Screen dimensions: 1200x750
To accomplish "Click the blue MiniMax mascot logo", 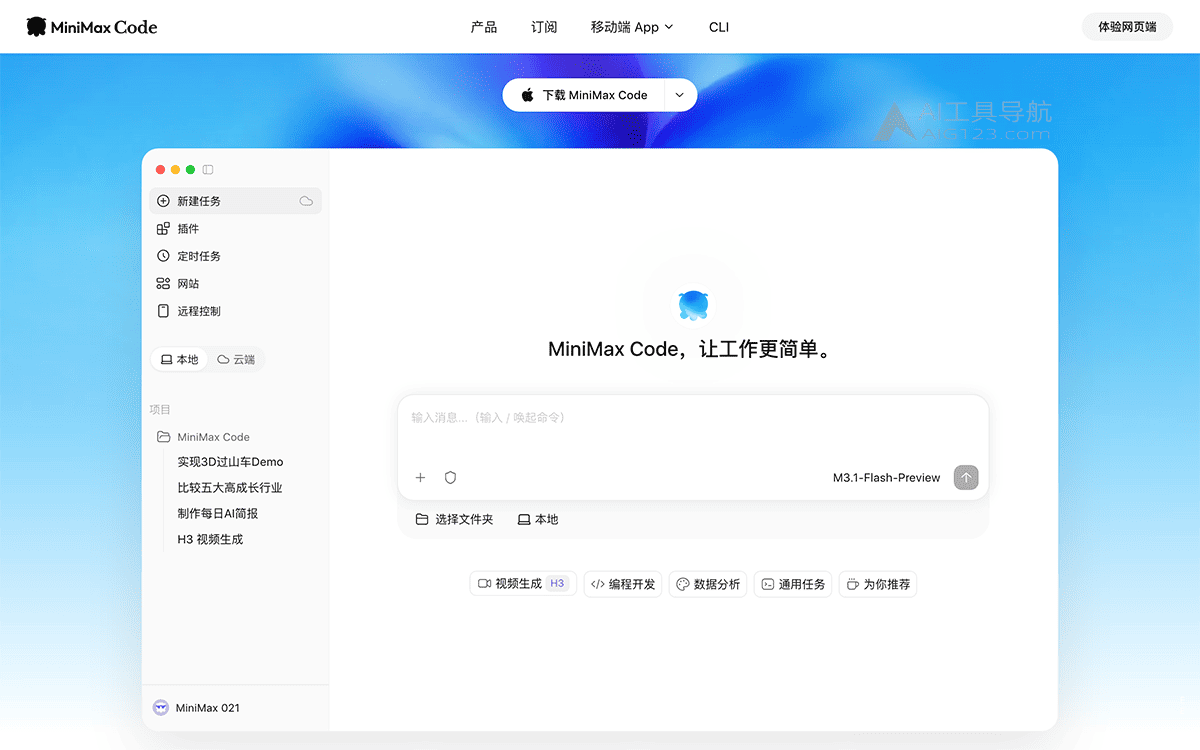I will coord(693,304).
